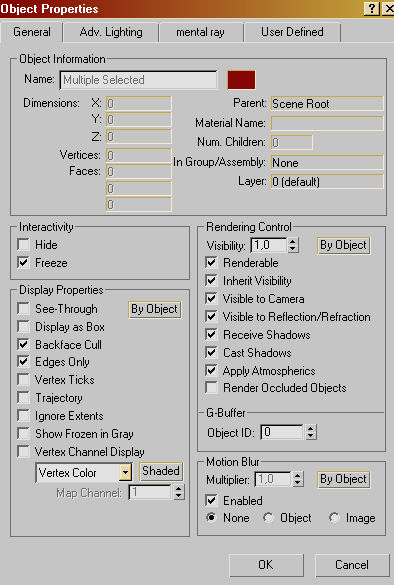The width and height of the screenshot is (394, 585).
Task: Disable Visible to Camera
Action: (x=211, y=298)
